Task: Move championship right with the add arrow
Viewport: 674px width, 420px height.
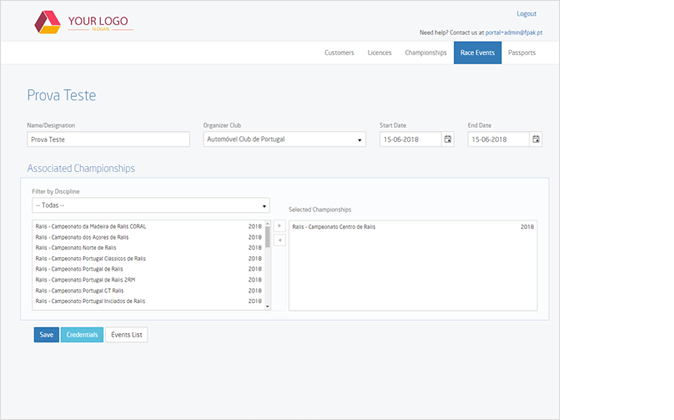Action: pos(279,226)
